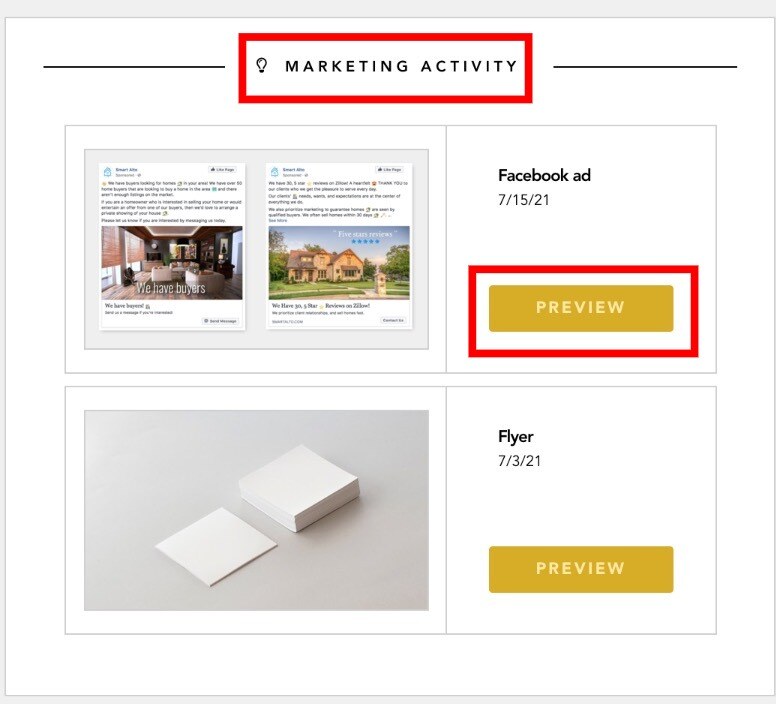The image size is (776, 704).
Task: Click the lightbulb icon beside Marketing Activity
Action: 262,65
